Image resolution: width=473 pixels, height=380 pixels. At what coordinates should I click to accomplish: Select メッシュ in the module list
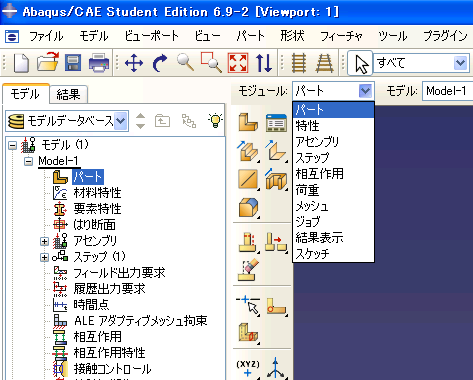(x=333, y=206)
